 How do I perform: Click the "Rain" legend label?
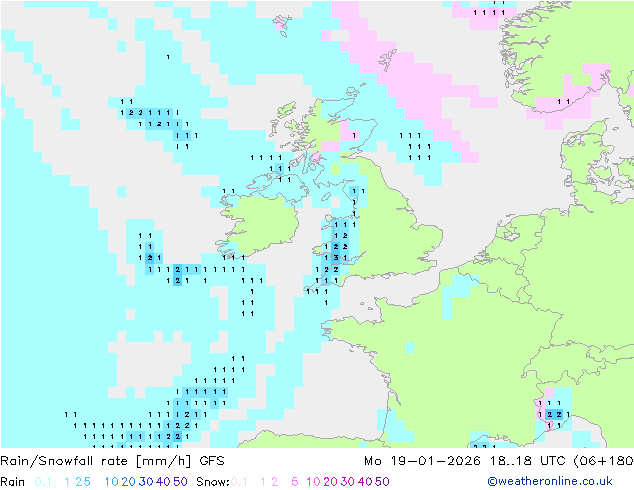pos(13,482)
